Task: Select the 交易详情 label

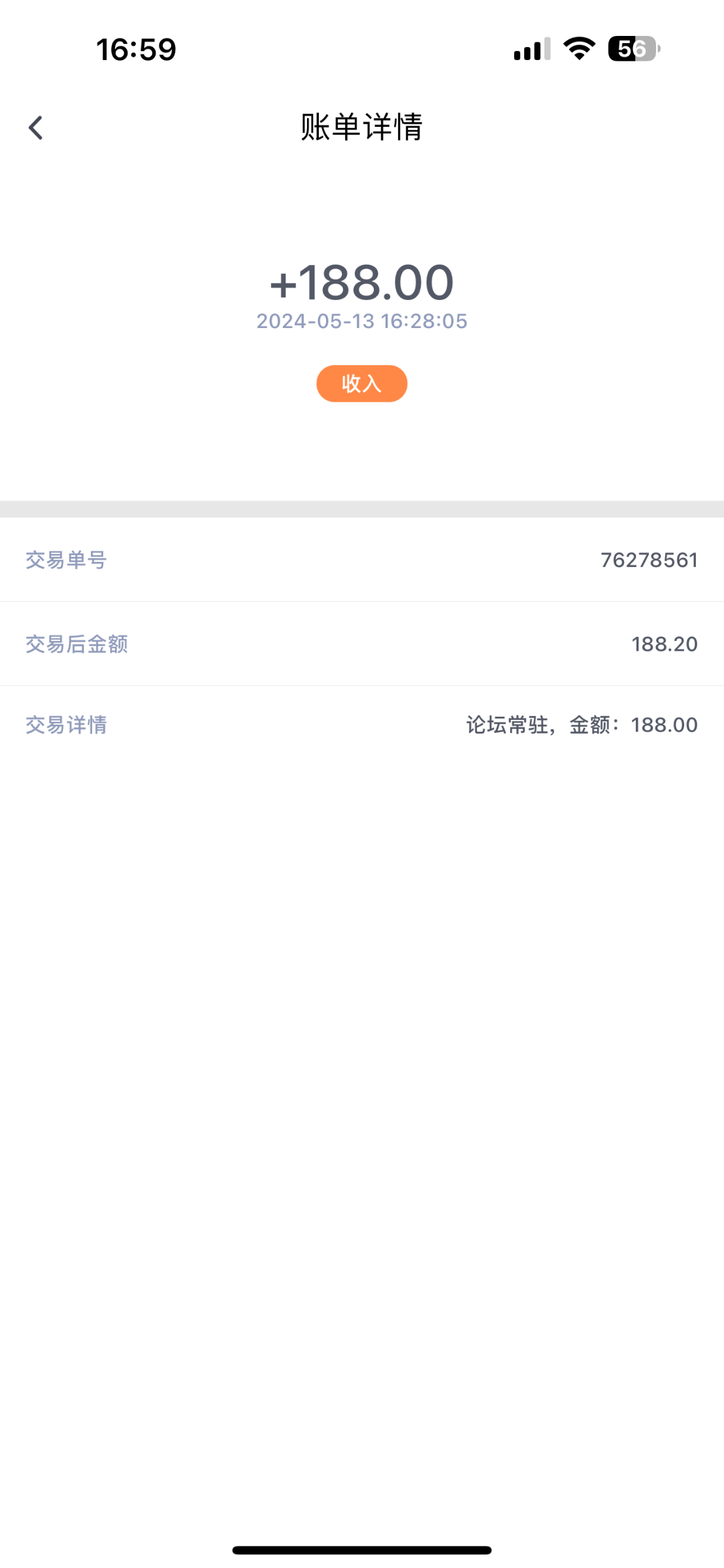Action: [x=66, y=725]
